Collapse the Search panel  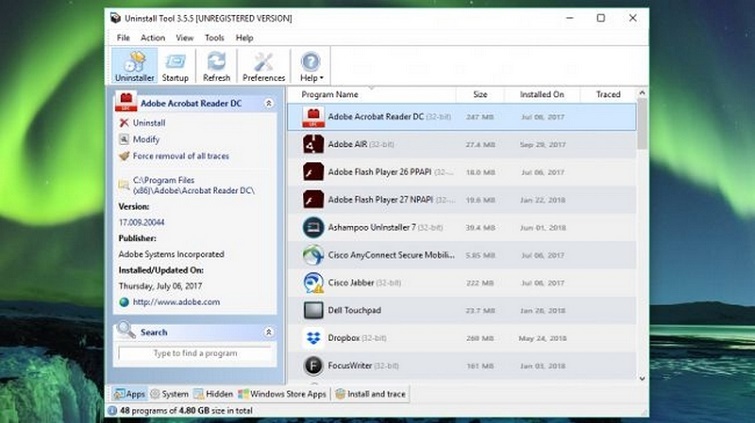pyautogui.click(x=268, y=332)
